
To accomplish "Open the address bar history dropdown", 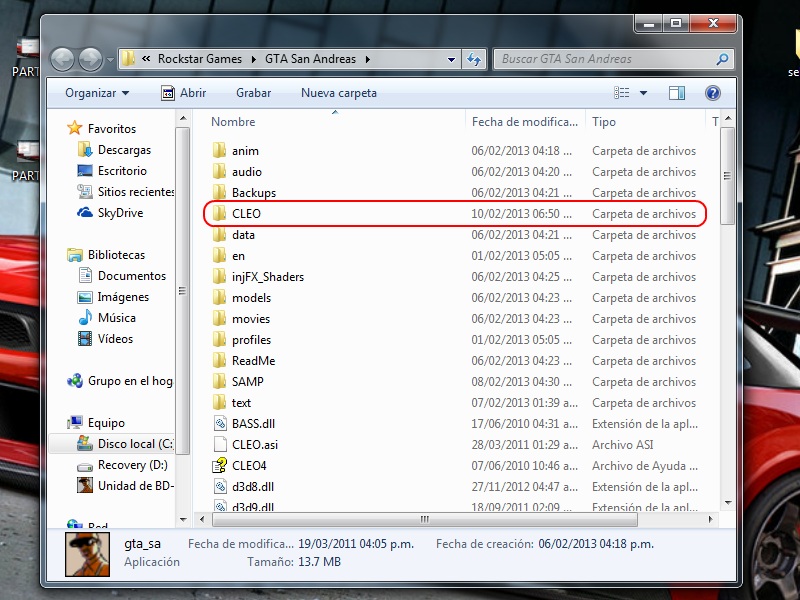I will (x=451, y=59).
